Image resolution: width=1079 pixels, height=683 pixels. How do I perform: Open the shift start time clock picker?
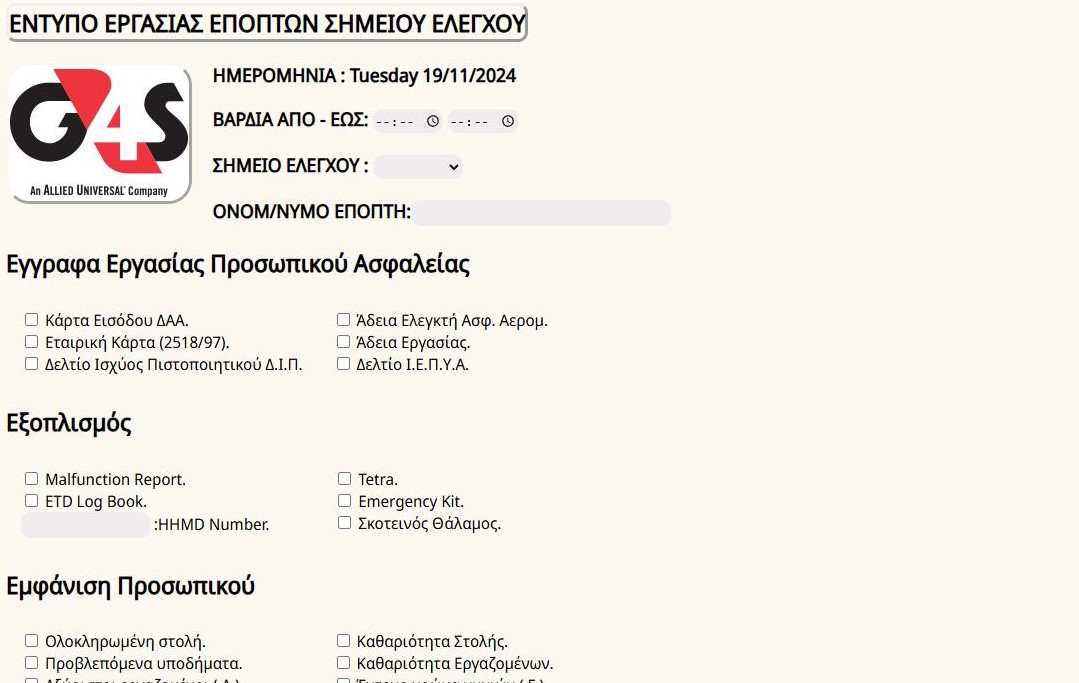pos(432,121)
